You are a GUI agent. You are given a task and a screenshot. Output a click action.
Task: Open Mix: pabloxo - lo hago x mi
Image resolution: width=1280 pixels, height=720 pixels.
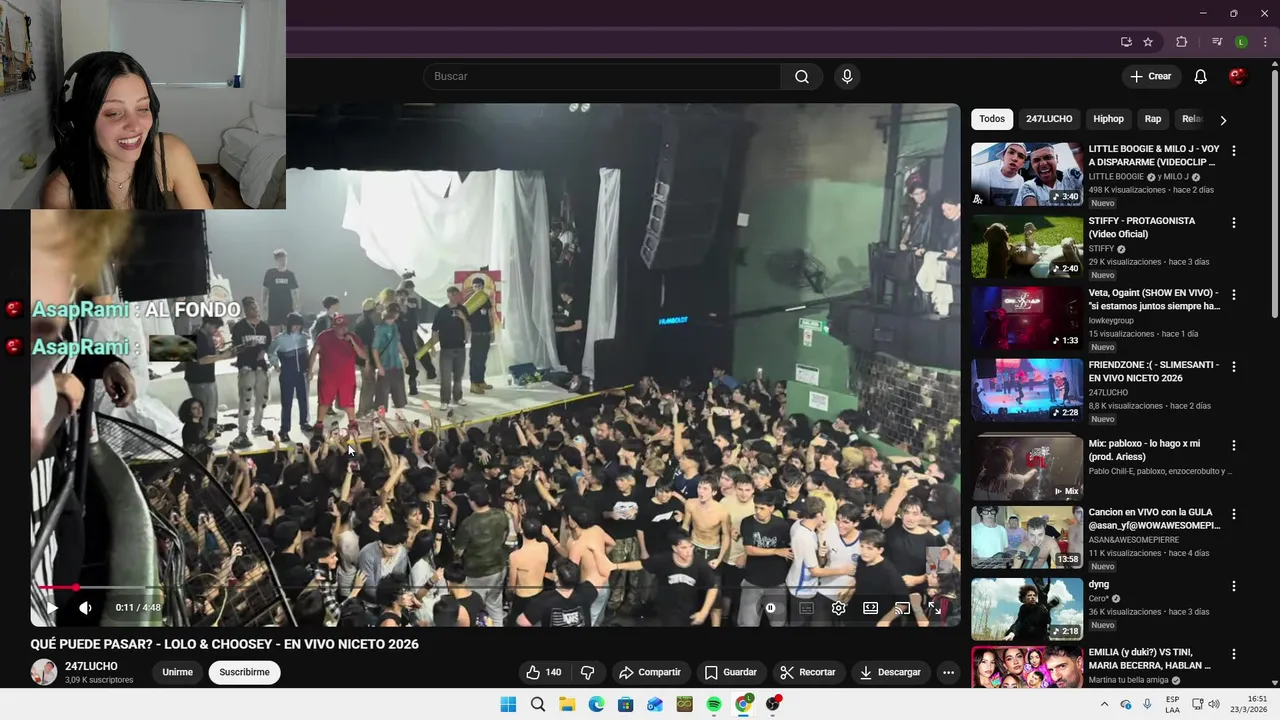pyautogui.click(x=1144, y=450)
